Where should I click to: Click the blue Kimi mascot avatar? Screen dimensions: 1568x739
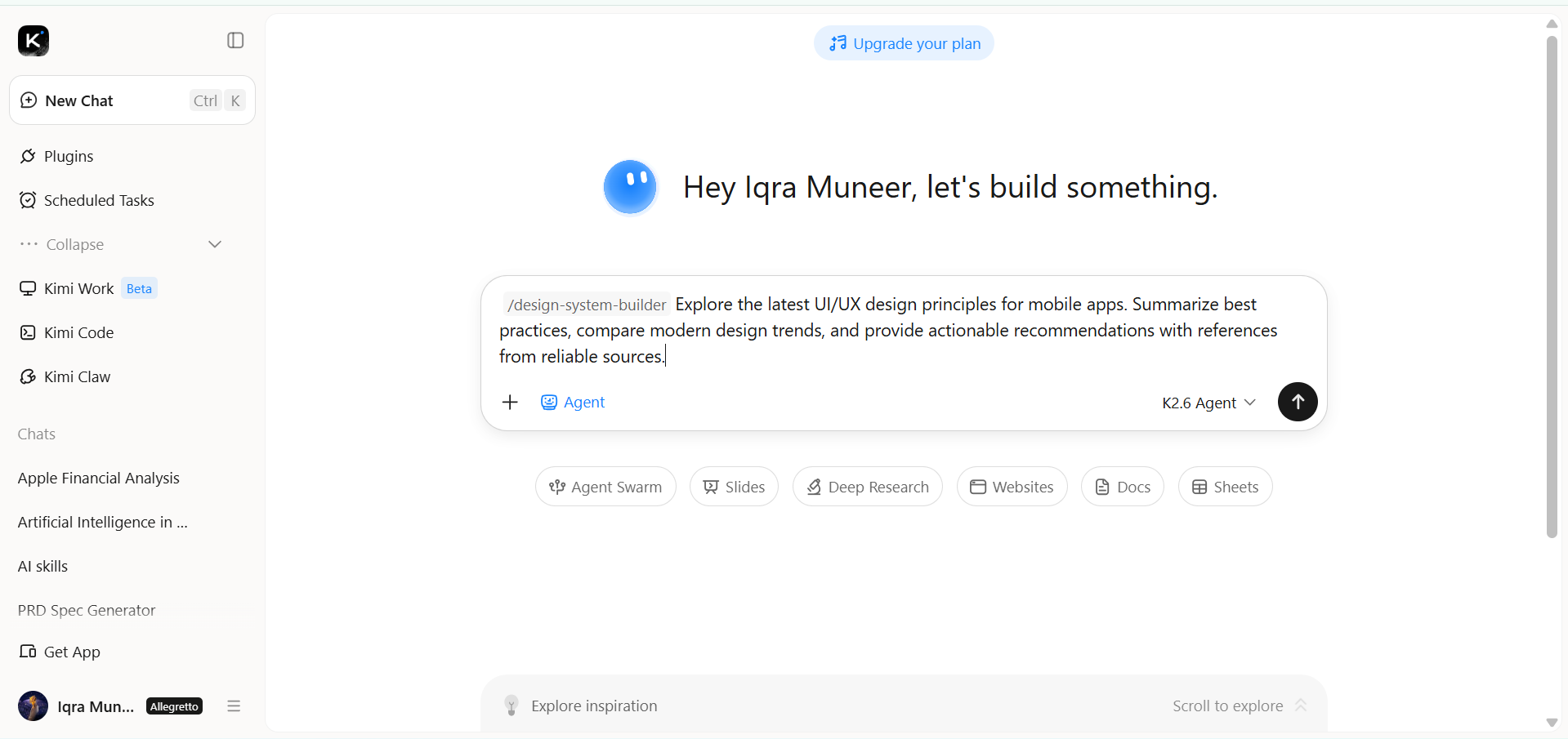coord(630,187)
